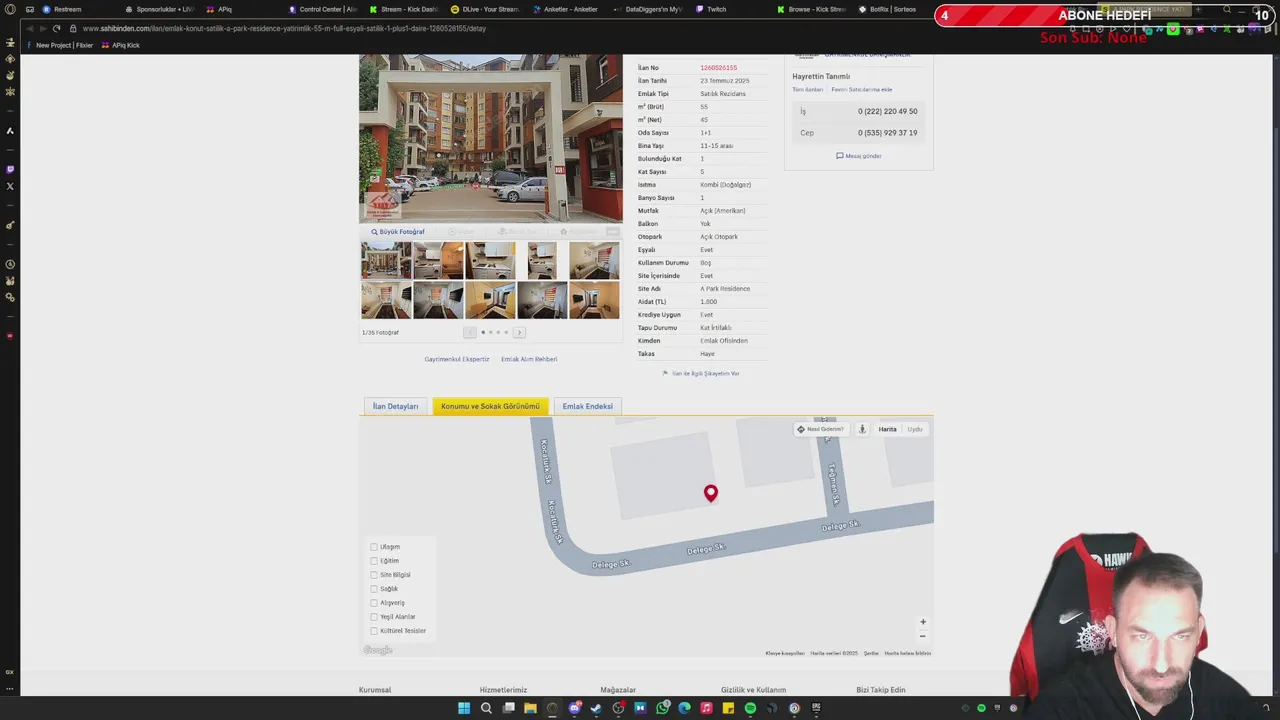Open the Twitch icon in browser sidebar
Screen dimensions: 1280x720
coord(10,169)
